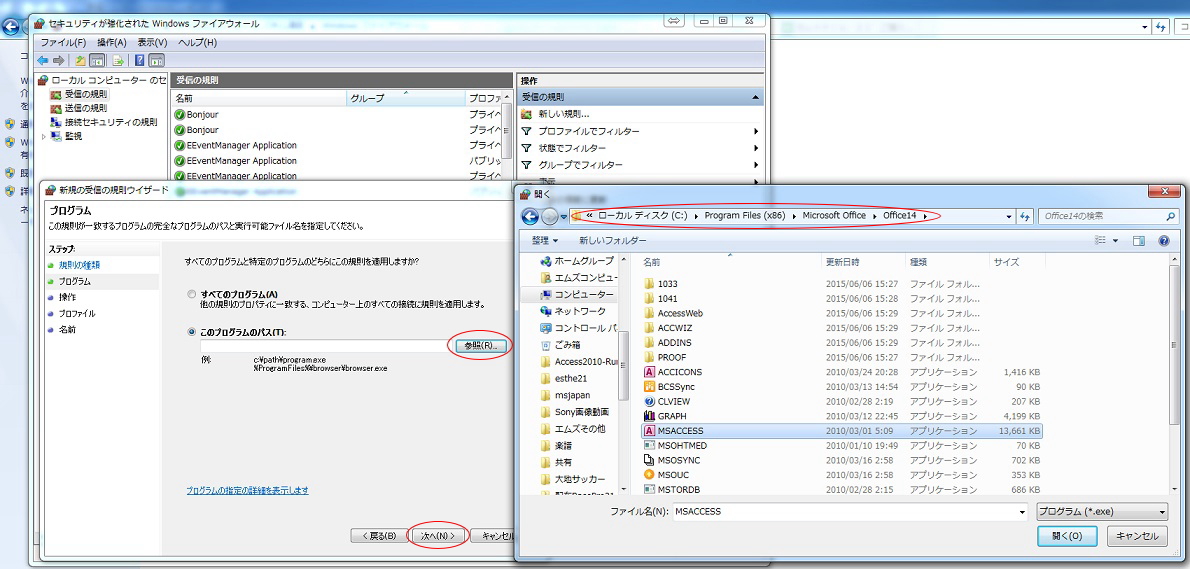Click the Back button in Open dialog
Screen dimensions: 1190x569
click(x=530, y=216)
